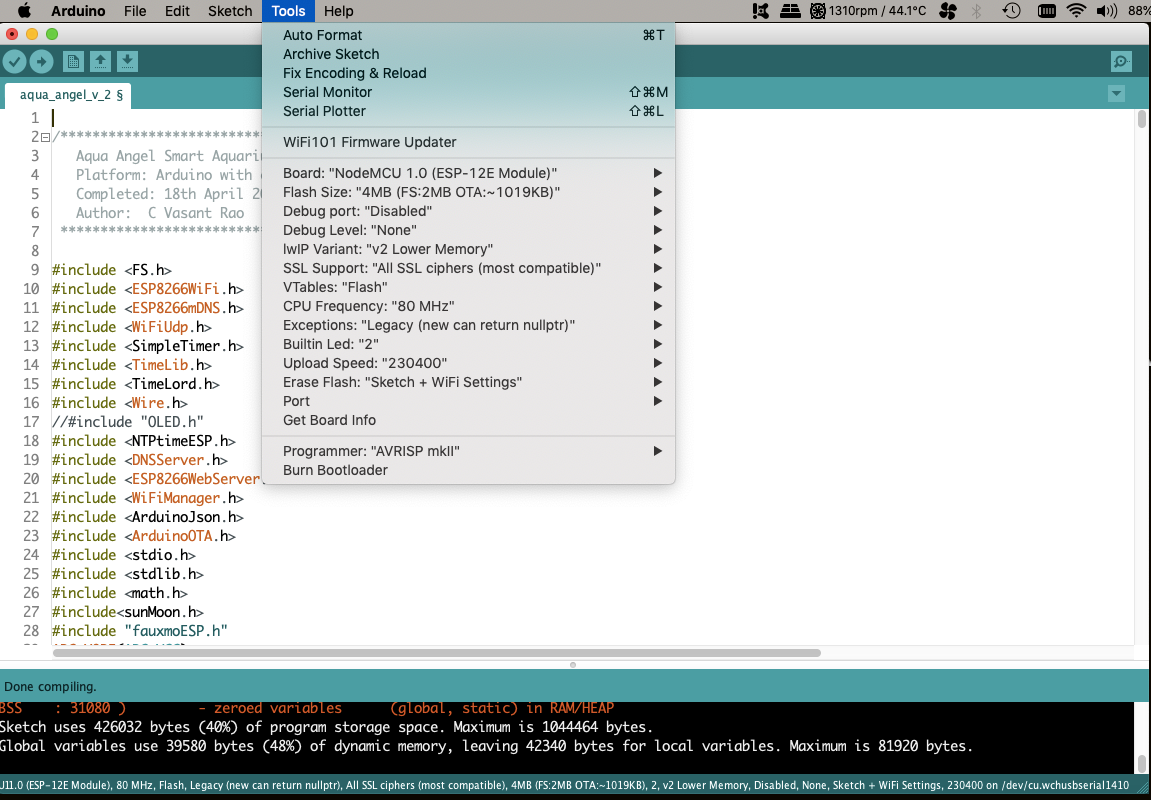Click the 'Done compiling.' status message
This screenshot has height=800, width=1151.
coord(51,687)
